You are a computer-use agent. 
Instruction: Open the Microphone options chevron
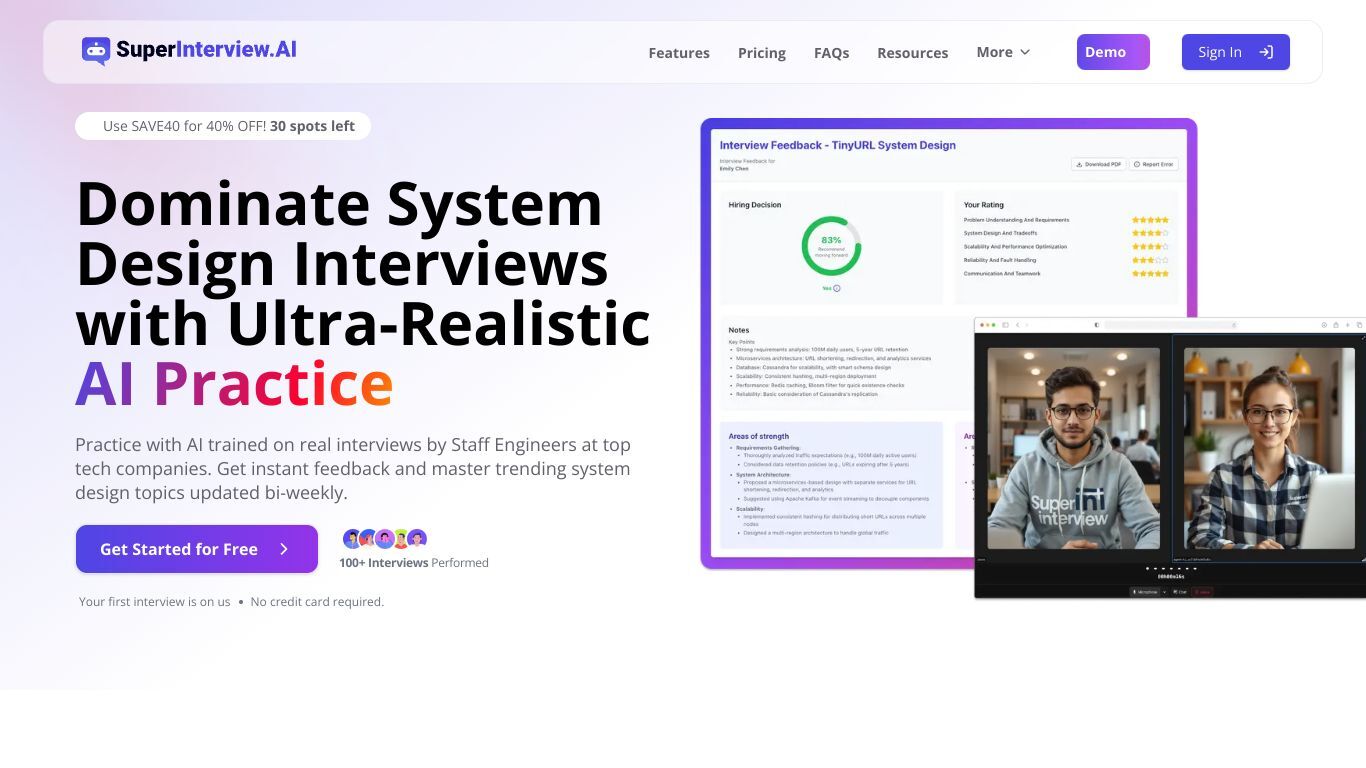point(1165,592)
